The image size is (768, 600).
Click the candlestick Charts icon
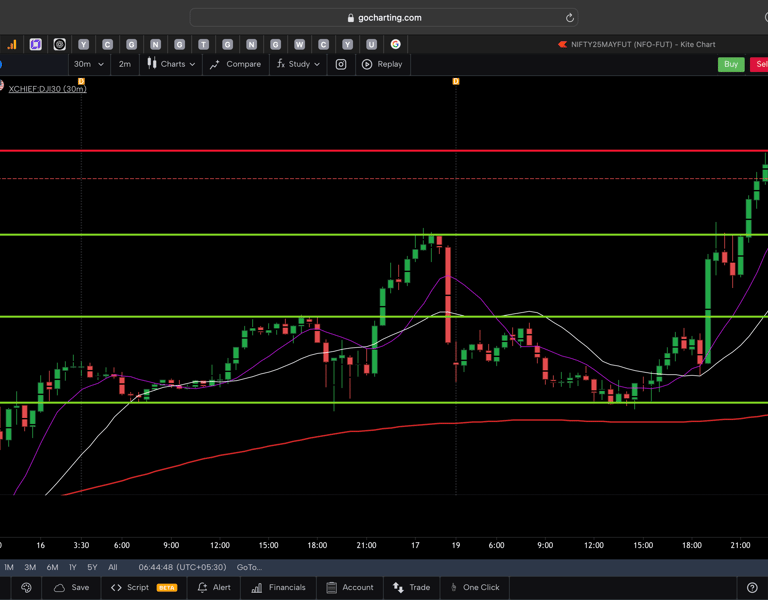click(x=152, y=64)
